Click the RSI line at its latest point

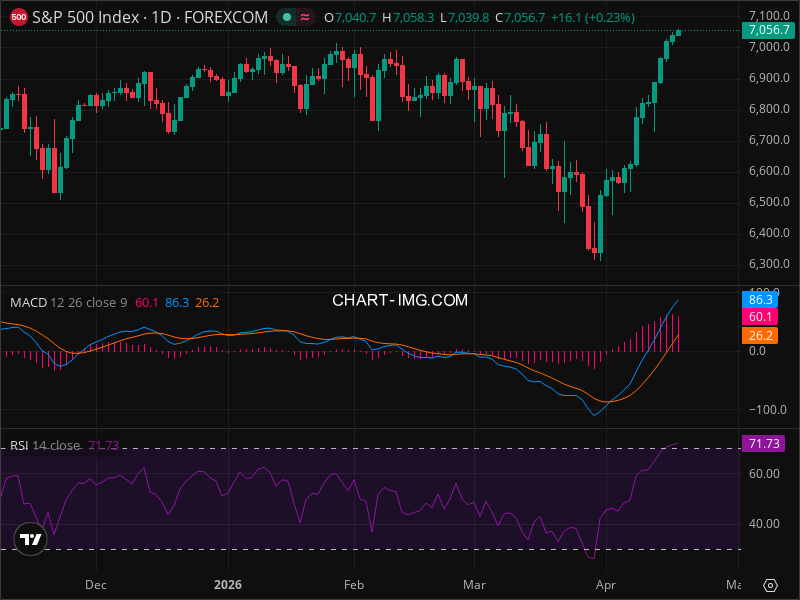point(678,443)
